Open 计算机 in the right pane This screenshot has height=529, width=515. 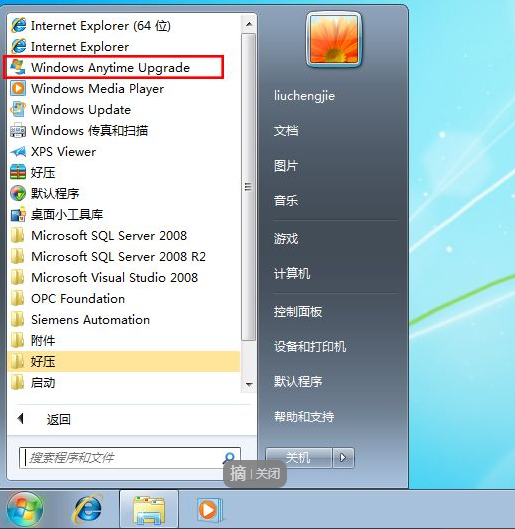[x=292, y=274]
